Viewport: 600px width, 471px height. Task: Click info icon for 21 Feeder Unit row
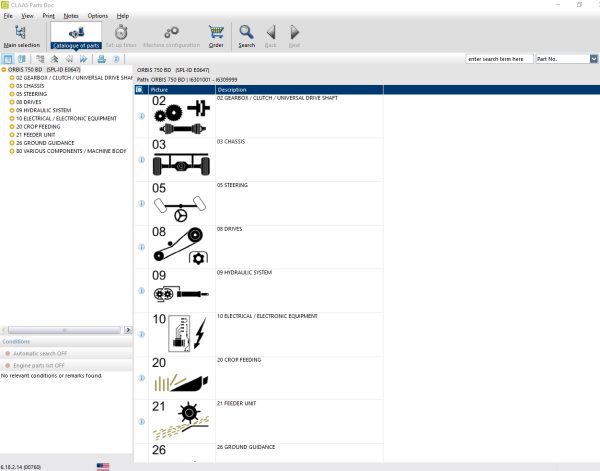[x=142, y=421]
